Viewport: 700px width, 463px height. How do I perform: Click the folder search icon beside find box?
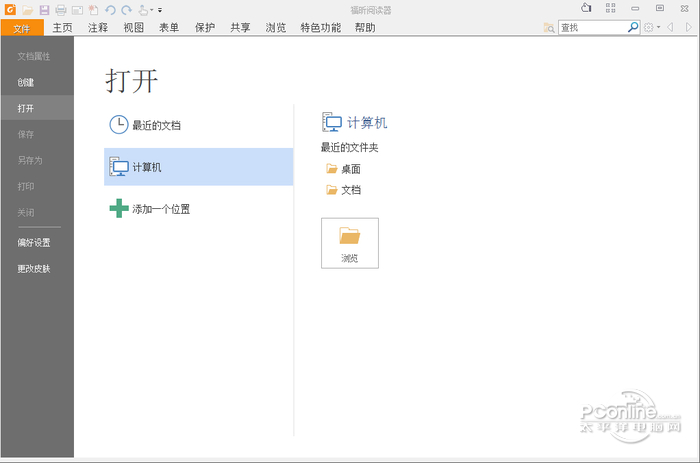point(549,28)
